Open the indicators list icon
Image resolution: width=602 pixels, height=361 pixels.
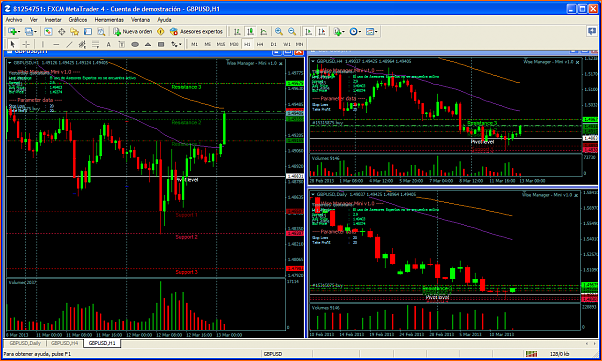(x=337, y=31)
